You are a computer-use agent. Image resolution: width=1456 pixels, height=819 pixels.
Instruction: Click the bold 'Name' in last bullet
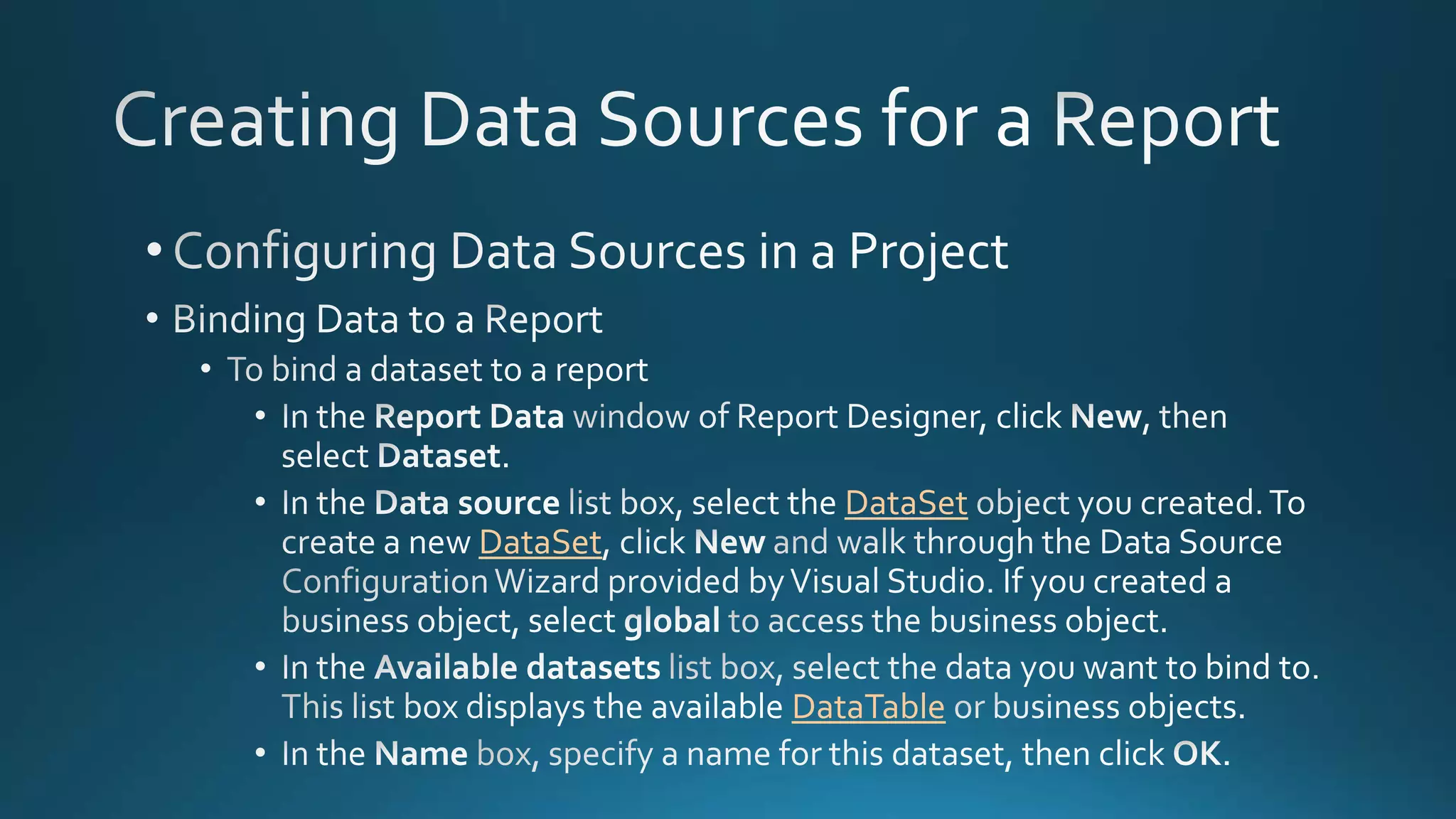point(421,754)
